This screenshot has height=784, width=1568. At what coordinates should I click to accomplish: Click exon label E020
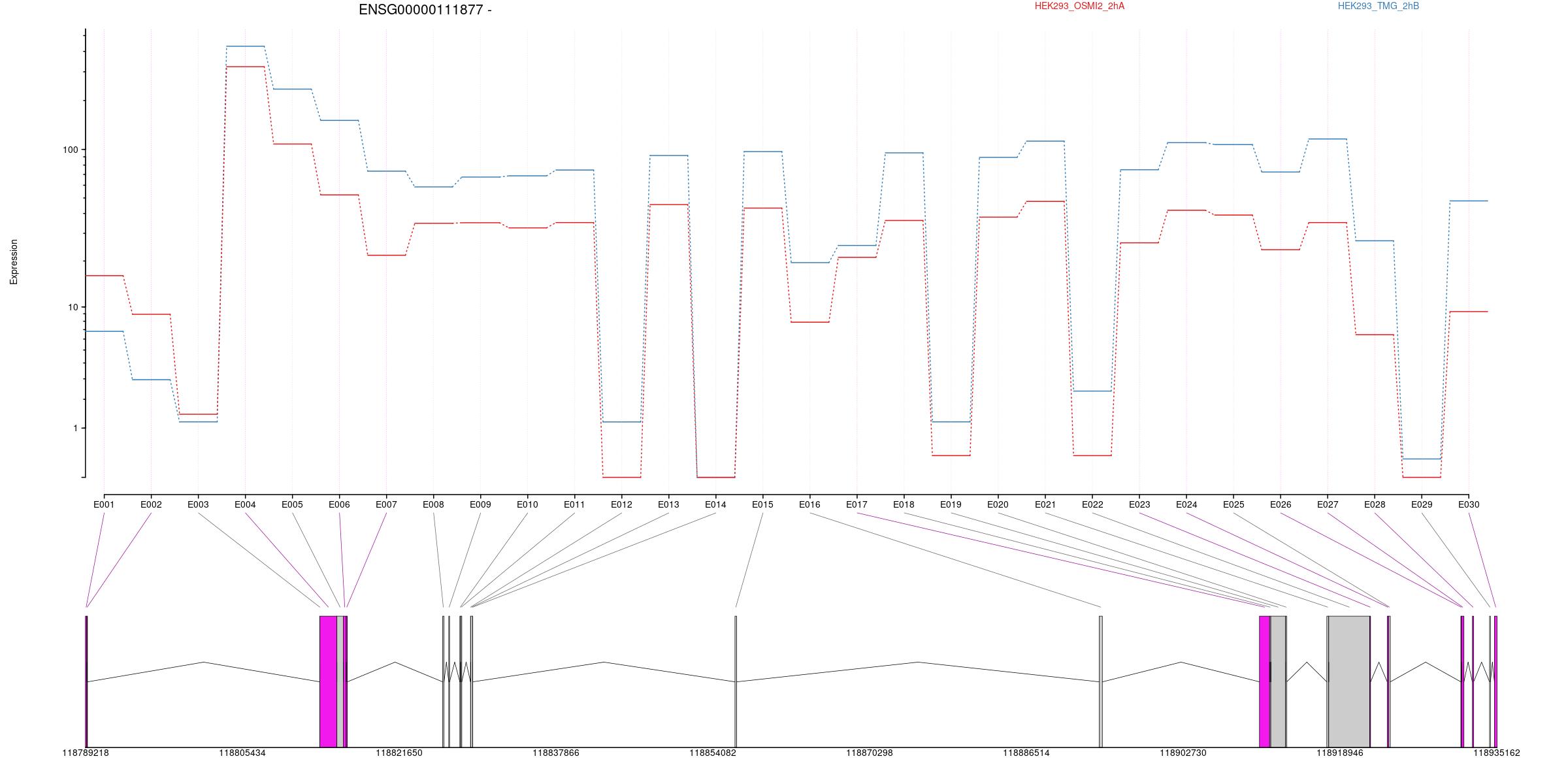tap(998, 504)
